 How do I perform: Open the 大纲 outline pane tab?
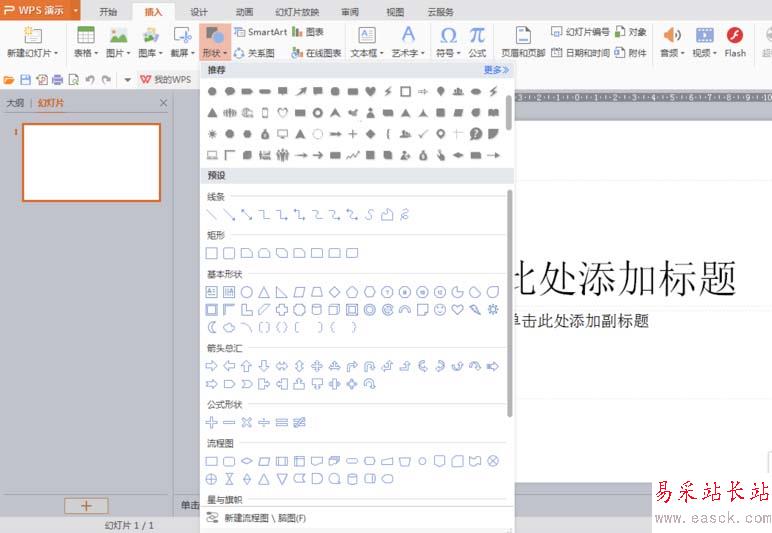[x=15, y=103]
